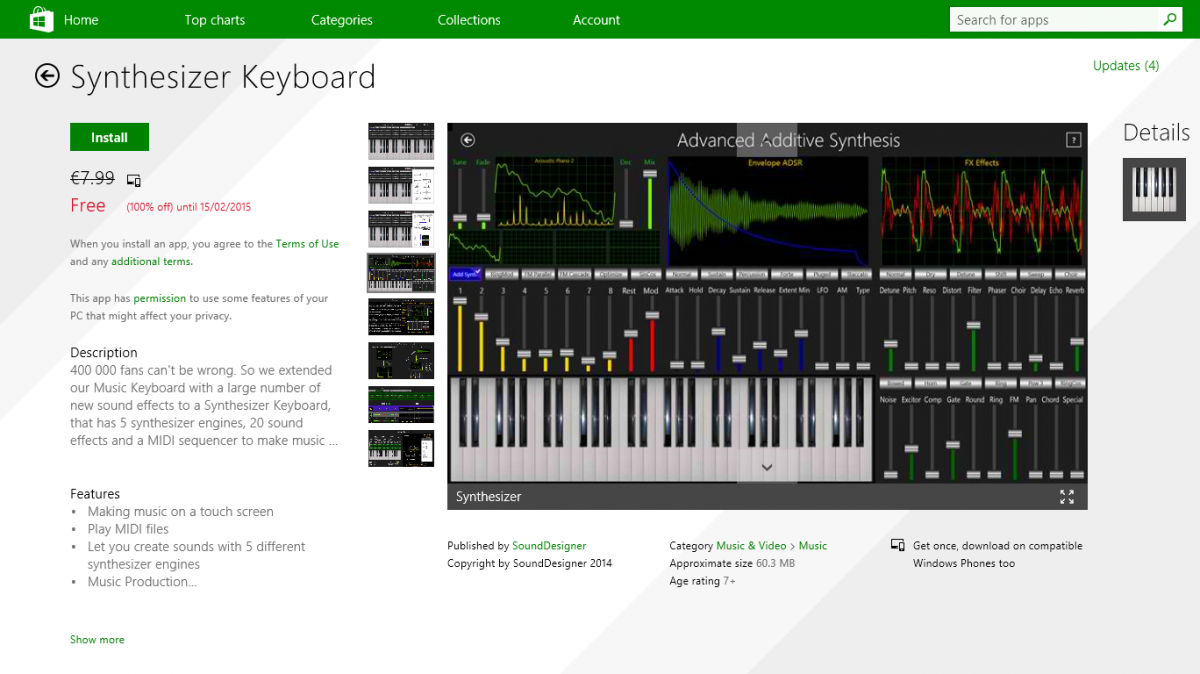Image resolution: width=1200 pixels, height=674 pixels.
Task: Click the green Filter slider in the preview
Action: coord(974,335)
